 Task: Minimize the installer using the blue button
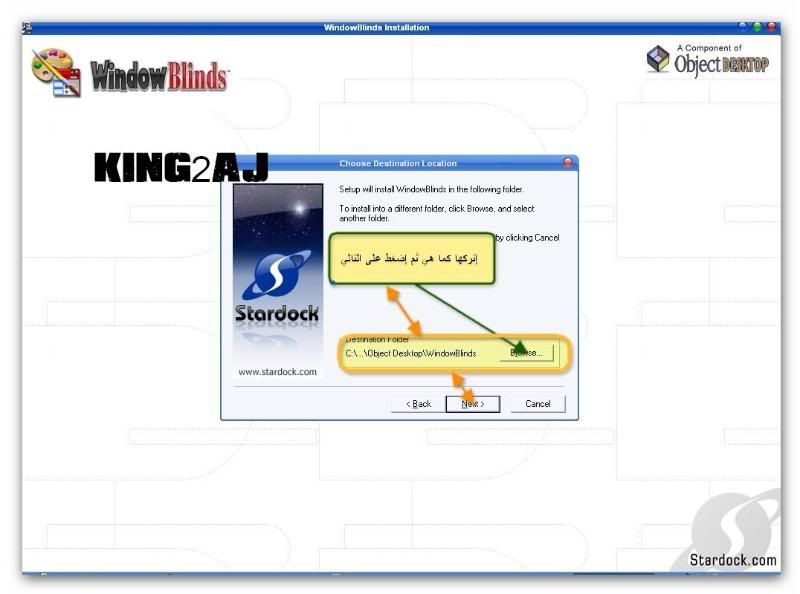[x=743, y=27]
